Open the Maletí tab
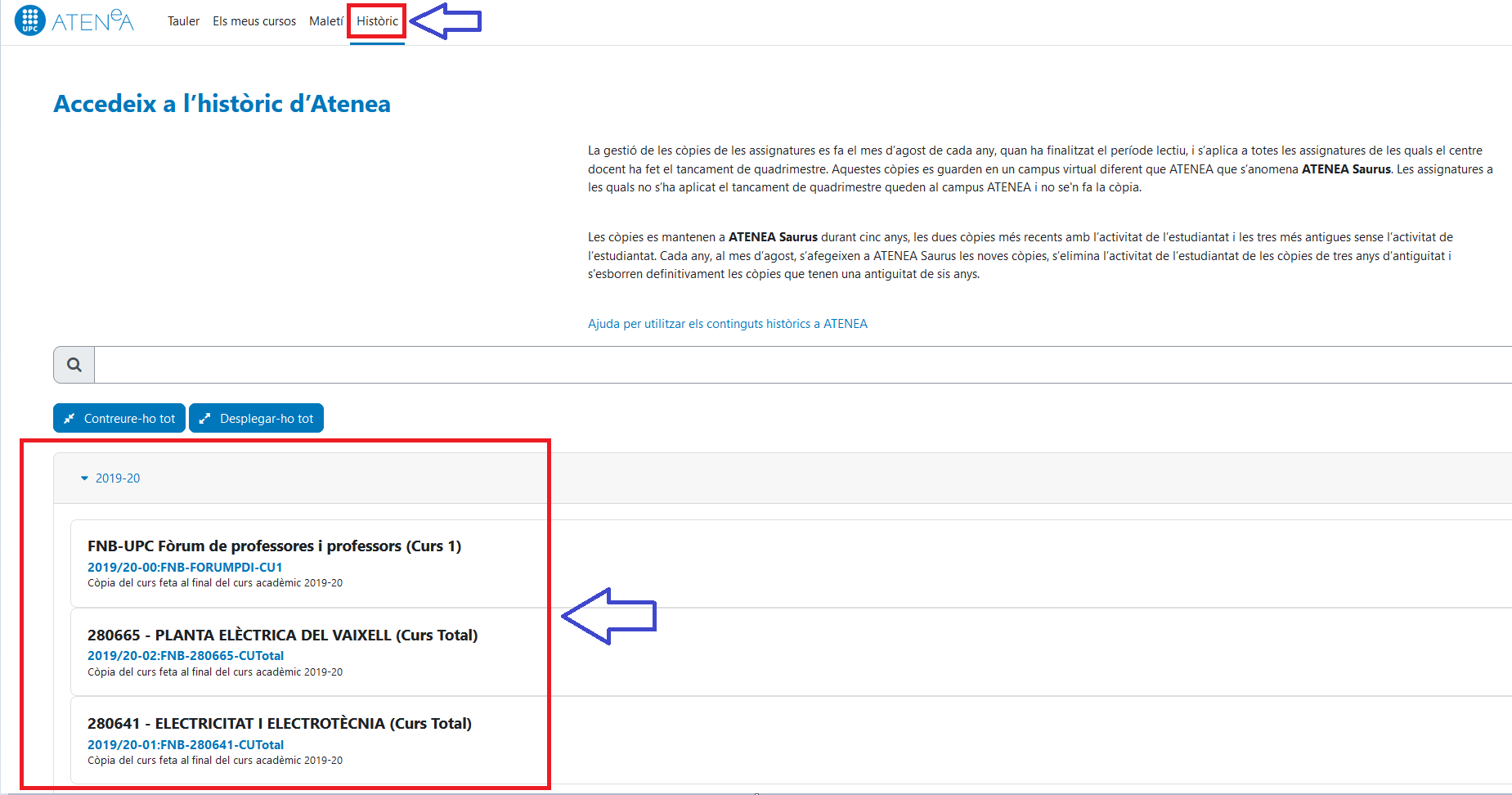This screenshot has width=1512, height=795. [325, 21]
